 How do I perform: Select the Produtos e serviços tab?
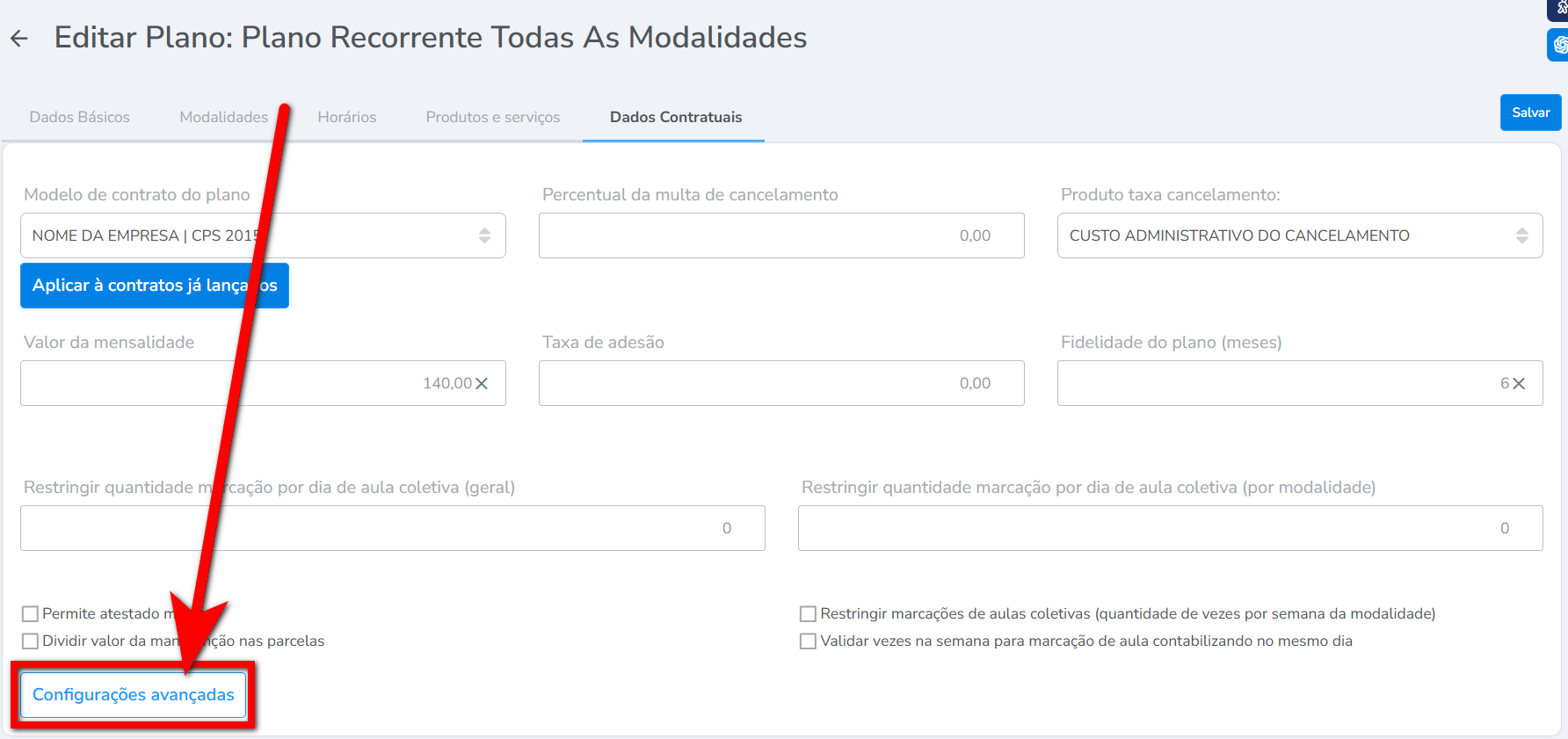click(x=492, y=117)
